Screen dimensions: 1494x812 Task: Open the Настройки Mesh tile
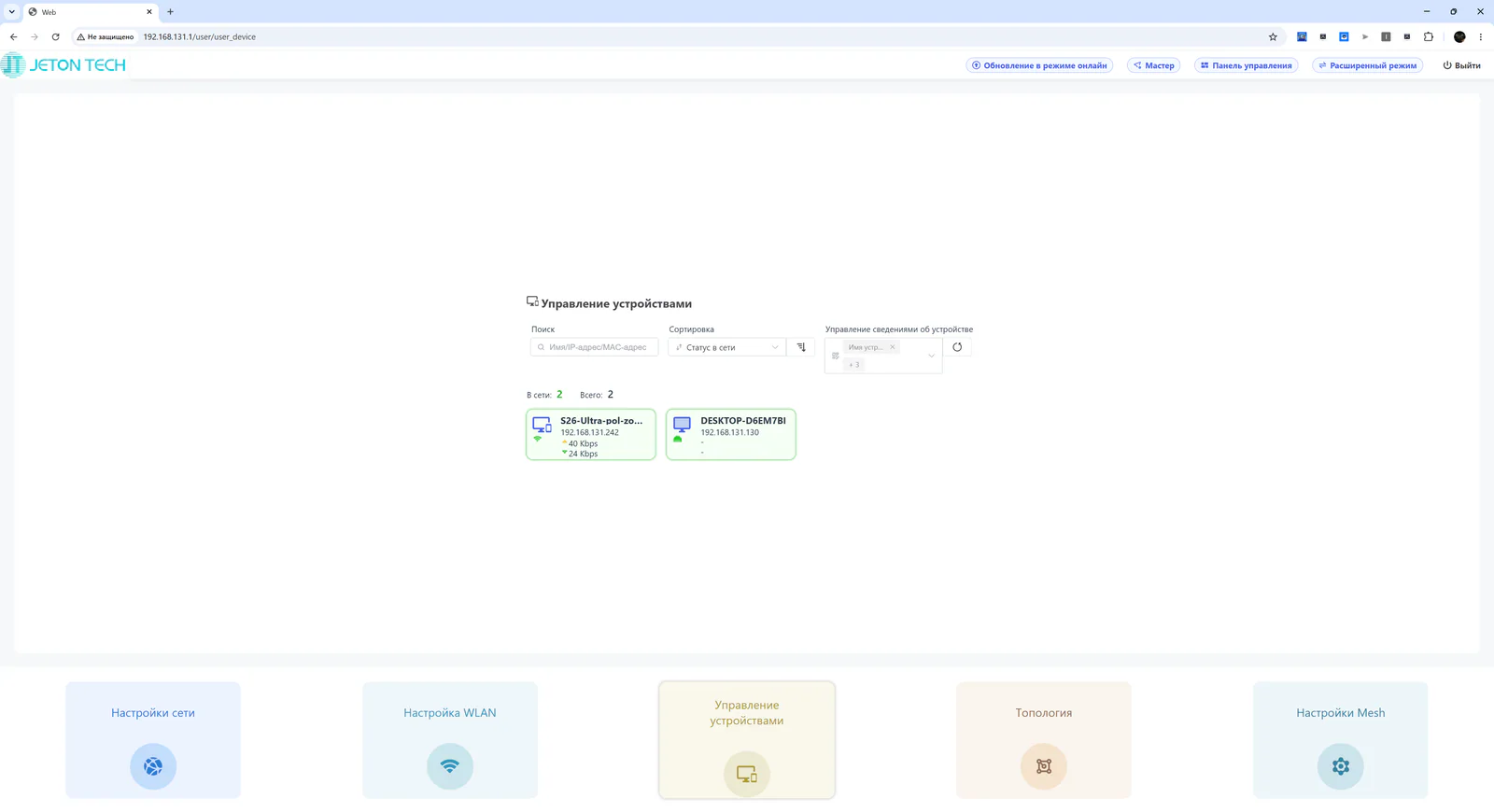[1341, 740]
